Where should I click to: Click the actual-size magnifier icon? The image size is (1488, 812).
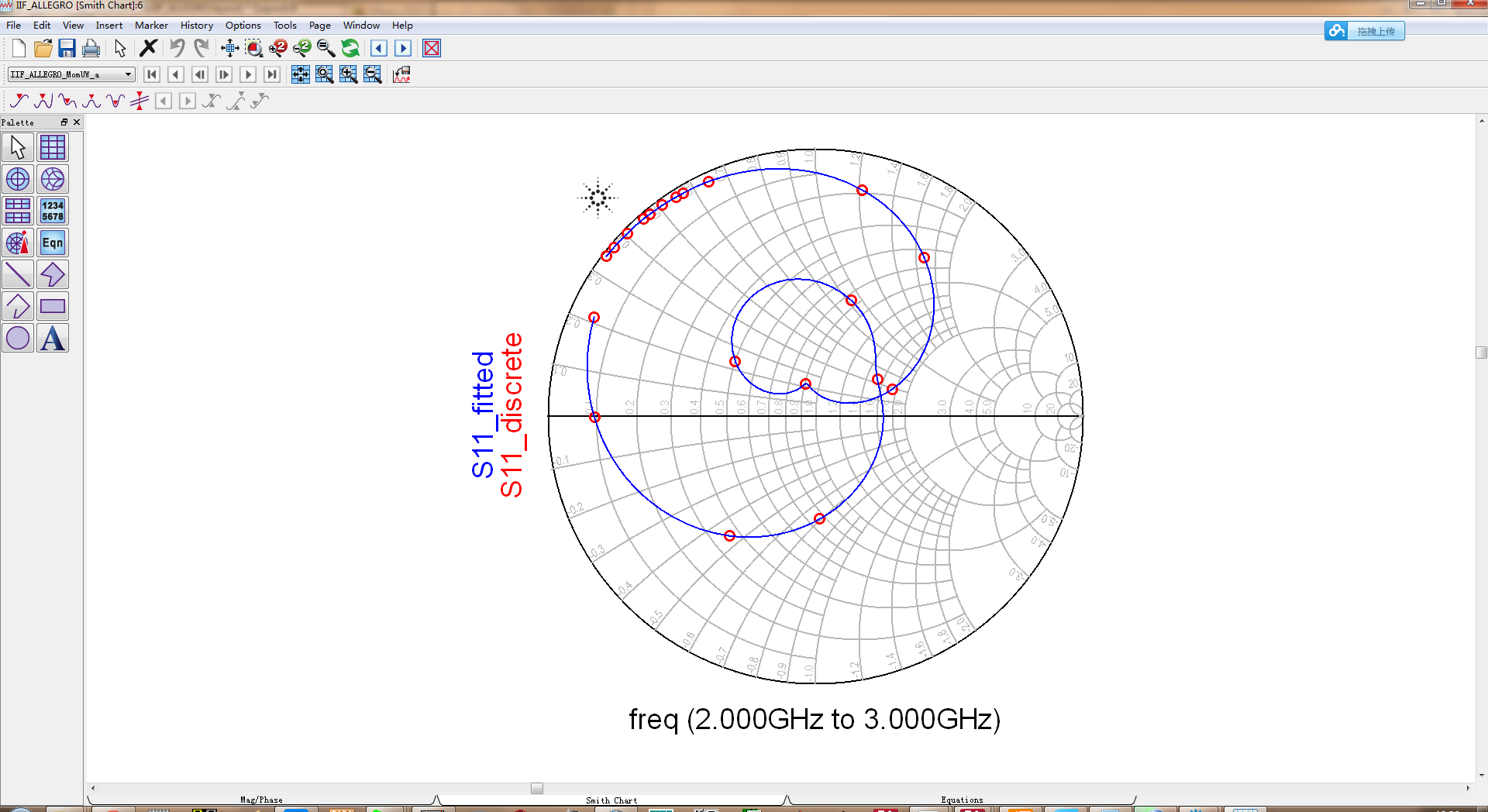click(325, 48)
